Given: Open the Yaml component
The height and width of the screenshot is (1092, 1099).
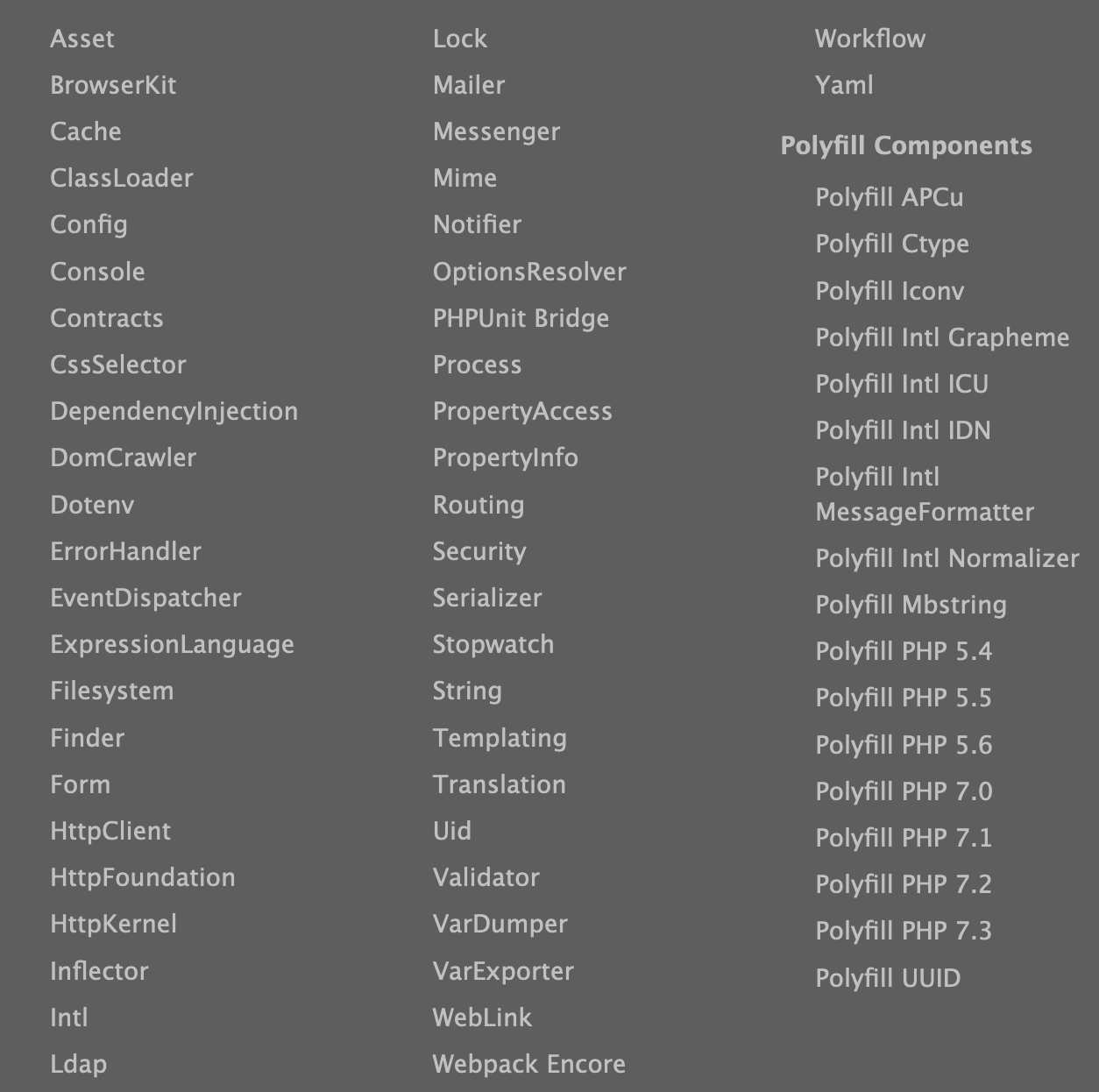Looking at the screenshot, I should click(843, 85).
